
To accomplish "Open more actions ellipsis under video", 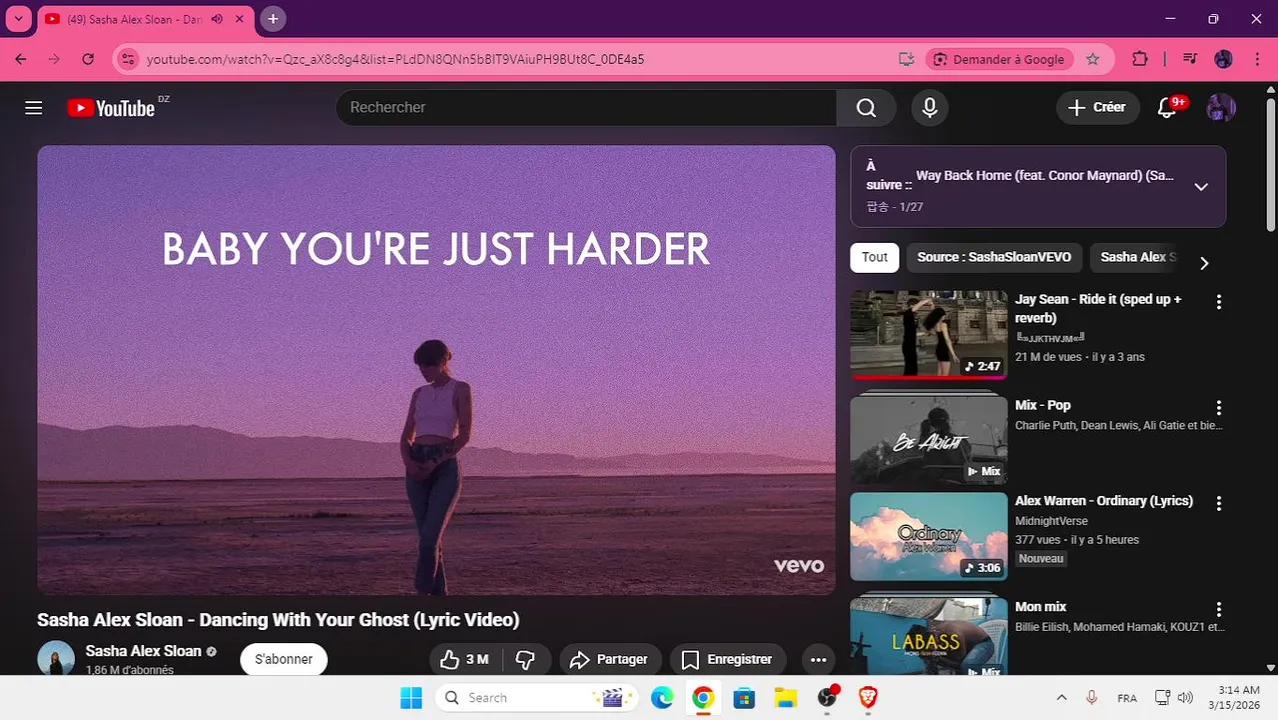I will [819, 660].
